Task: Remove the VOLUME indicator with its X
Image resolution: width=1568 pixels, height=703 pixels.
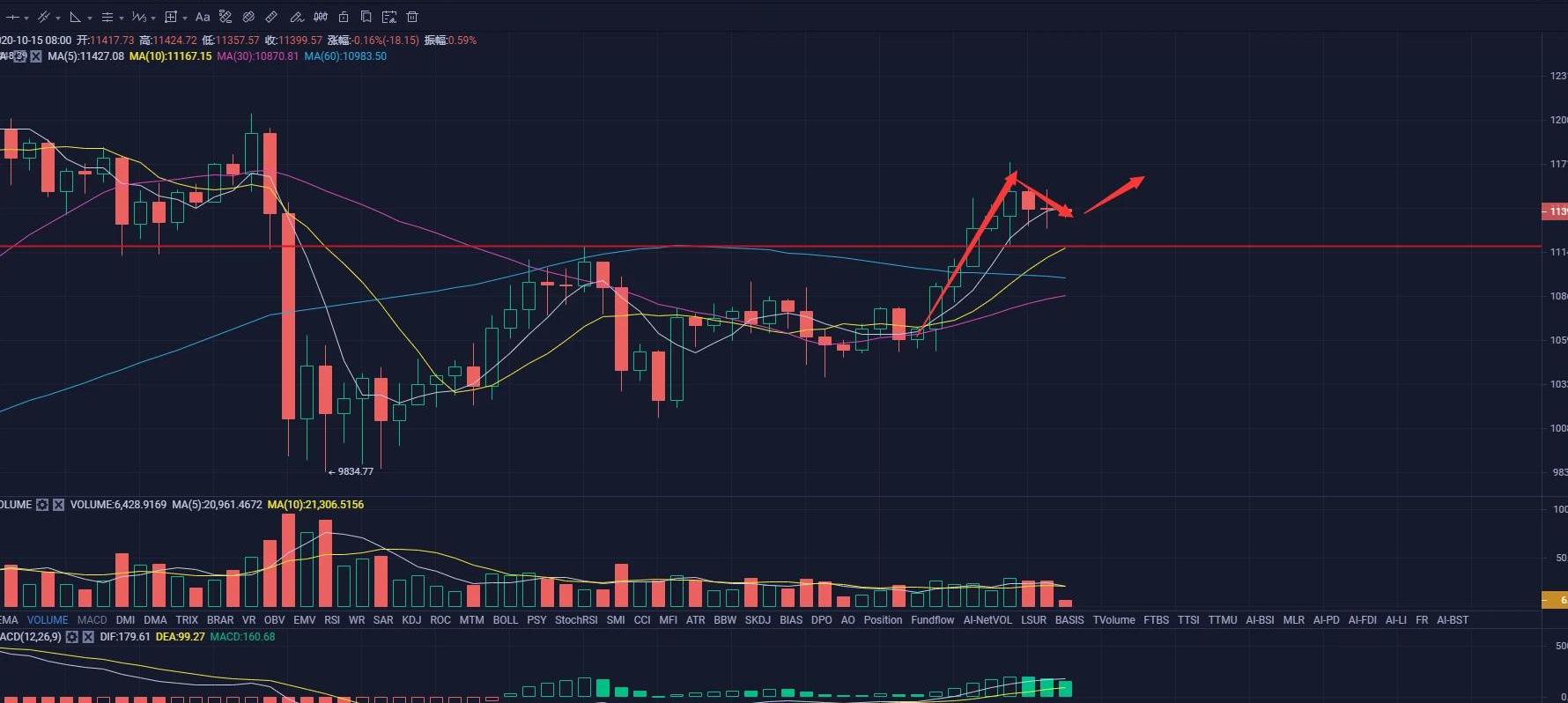Action: point(58,505)
